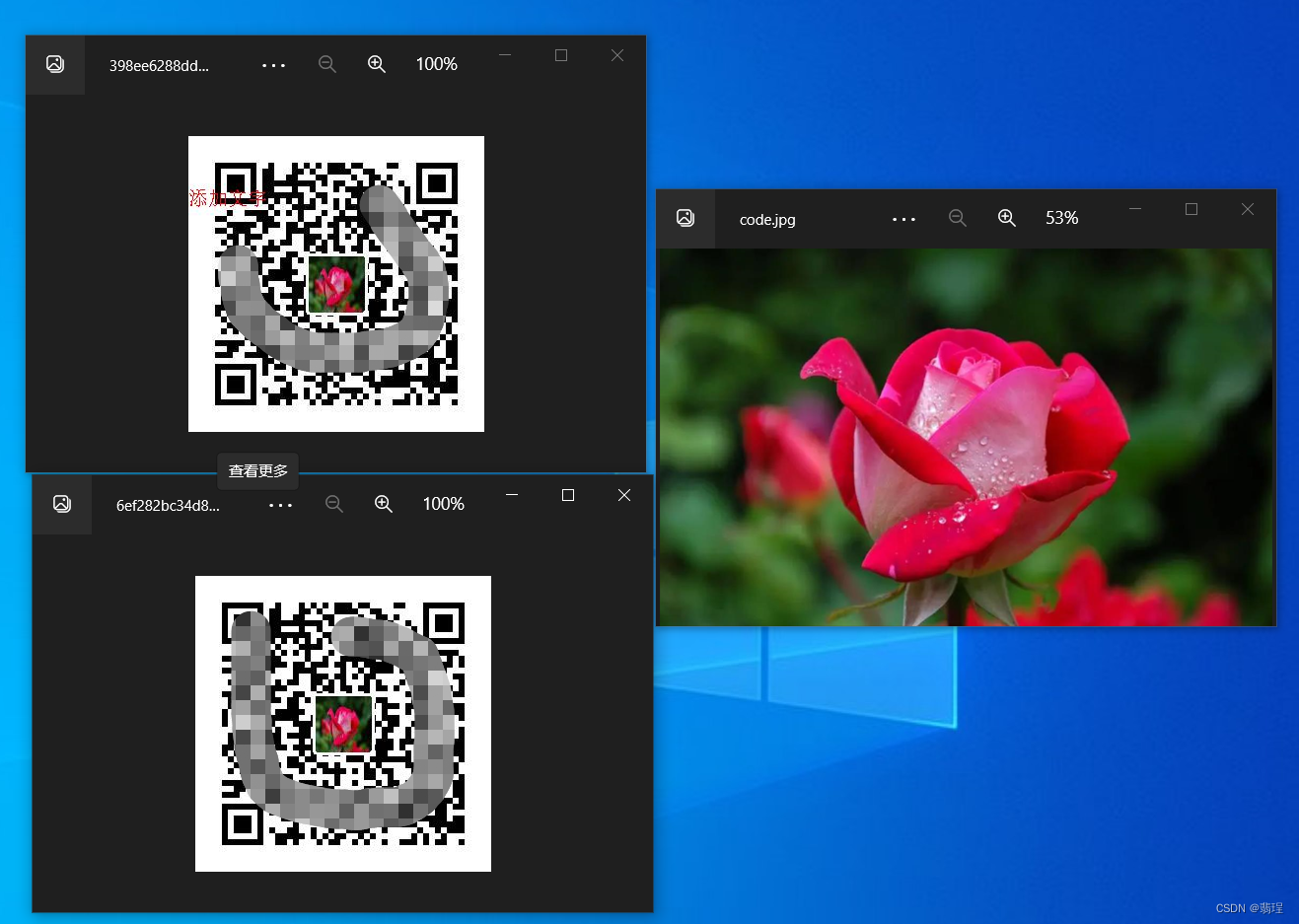Maximize the 6ef282bc34d8 window
The image size is (1299, 924).
click(x=568, y=495)
